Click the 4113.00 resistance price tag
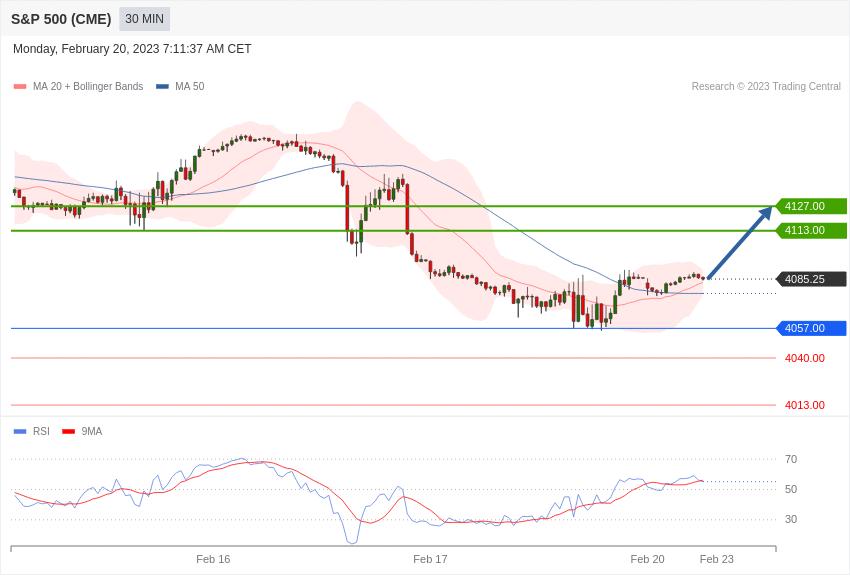 pos(812,230)
